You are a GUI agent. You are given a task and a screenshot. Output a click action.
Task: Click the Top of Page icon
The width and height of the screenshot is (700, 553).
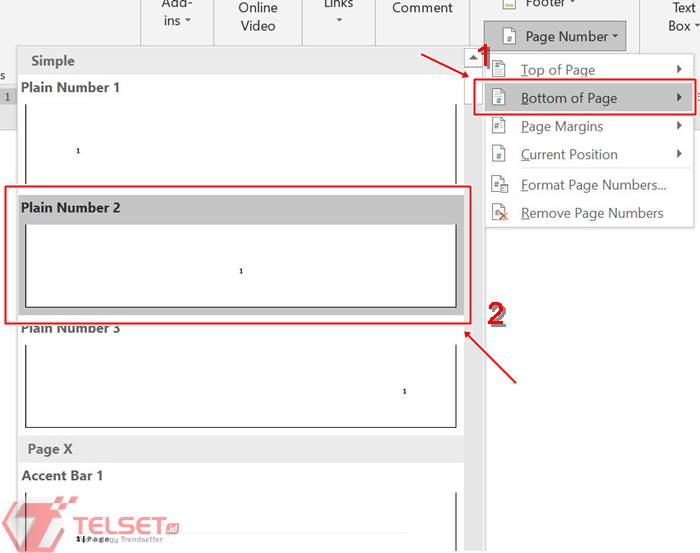pos(499,69)
